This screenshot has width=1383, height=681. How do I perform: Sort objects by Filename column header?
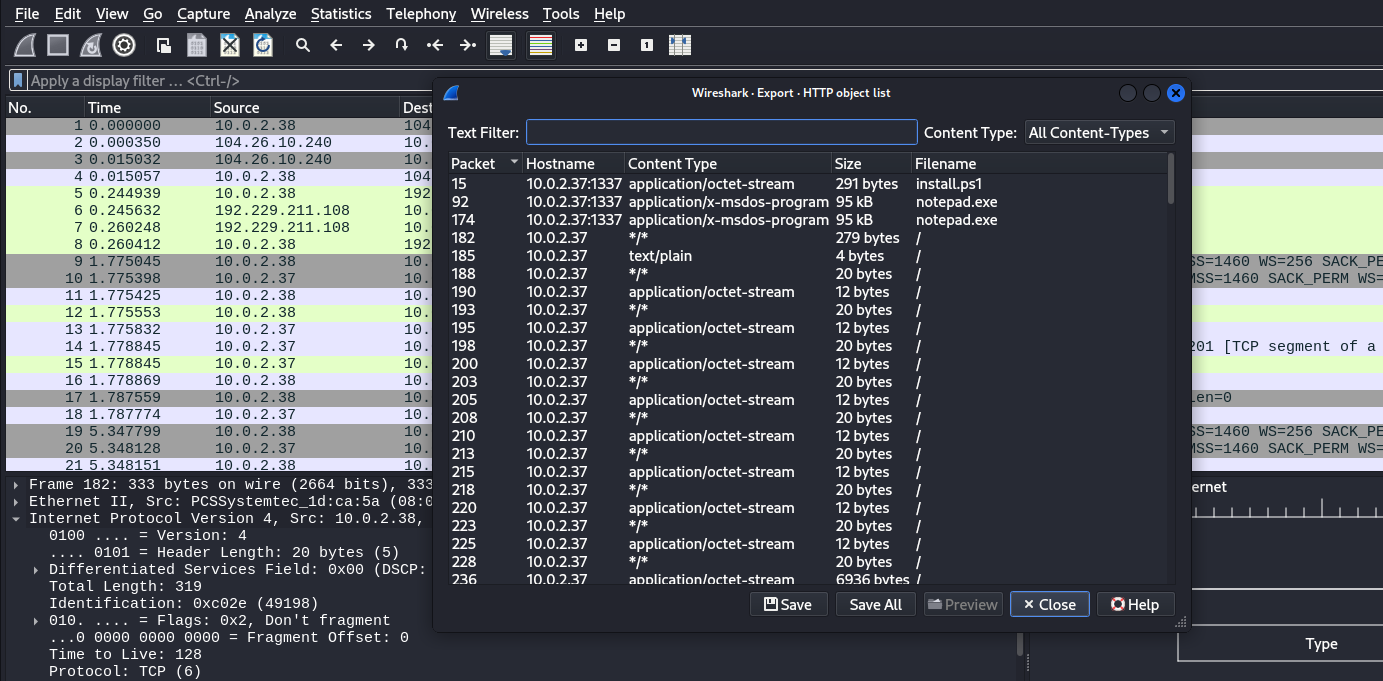click(x=1038, y=163)
